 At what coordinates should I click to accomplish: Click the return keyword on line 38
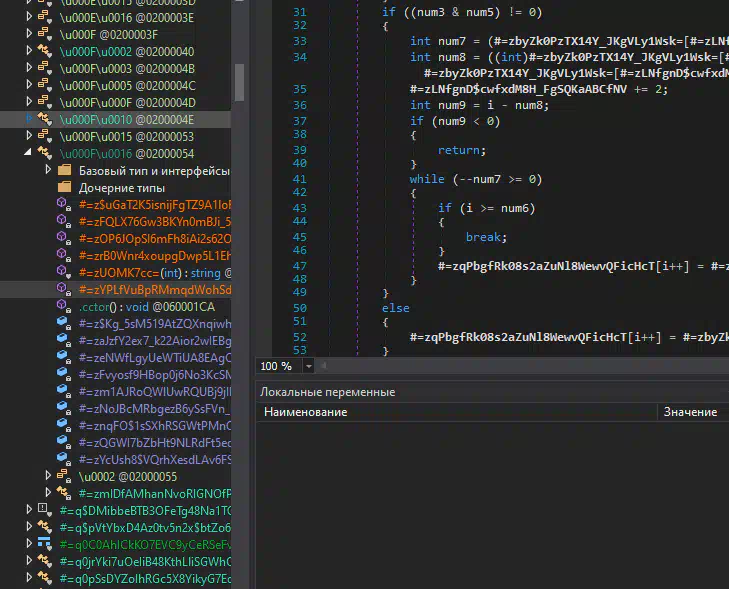click(x=461, y=149)
